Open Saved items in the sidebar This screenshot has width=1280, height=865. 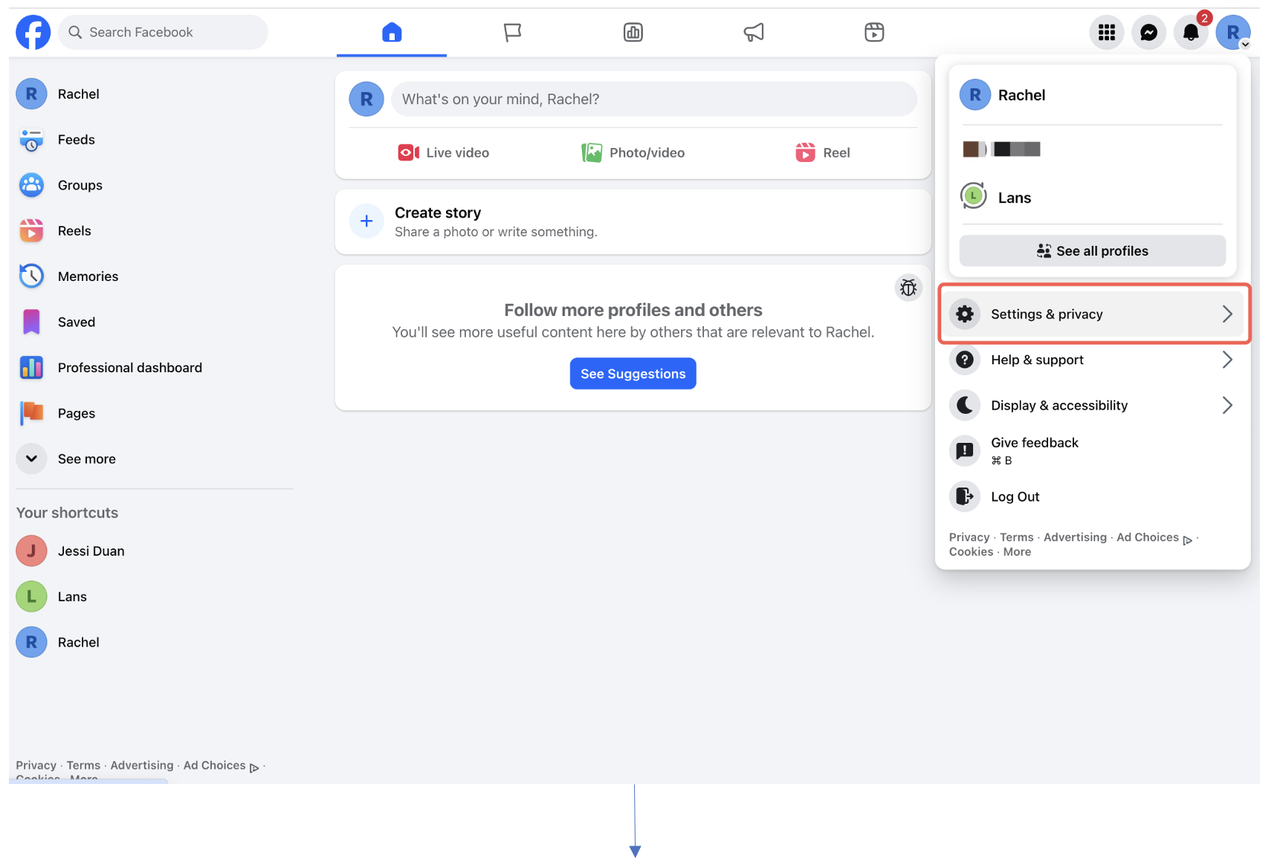click(75, 322)
